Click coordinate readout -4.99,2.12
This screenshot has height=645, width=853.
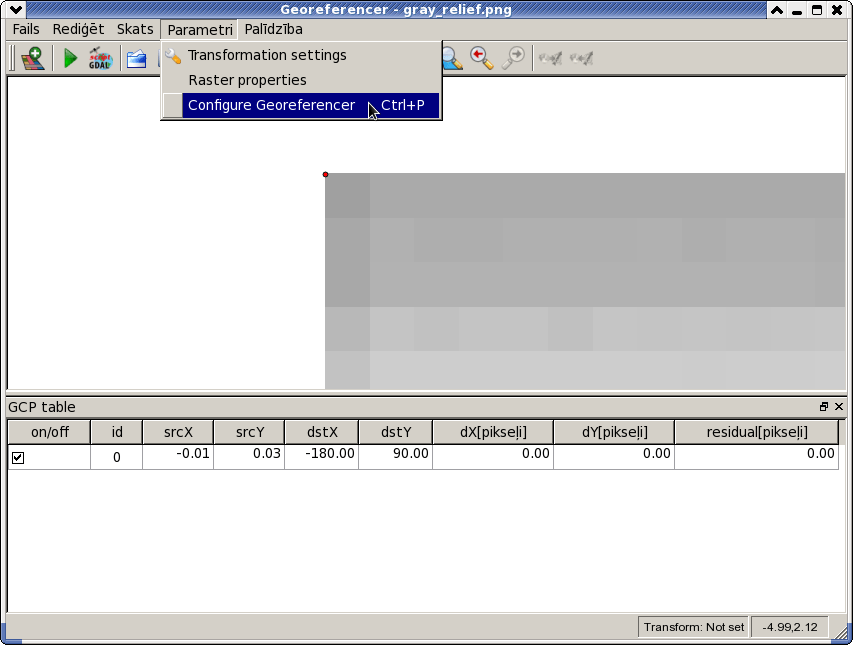(790, 627)
